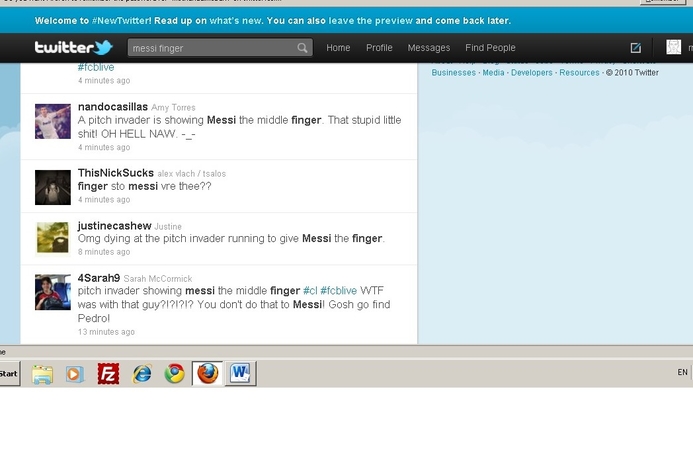The image size is (693, 461).
Task: Open the Media footer link
Action: (493, 72)
